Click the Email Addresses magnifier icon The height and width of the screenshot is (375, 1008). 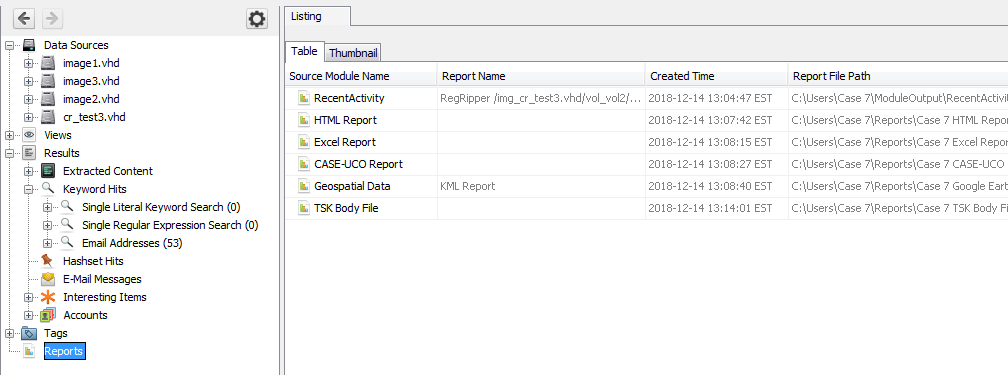(x=68, y=242)
